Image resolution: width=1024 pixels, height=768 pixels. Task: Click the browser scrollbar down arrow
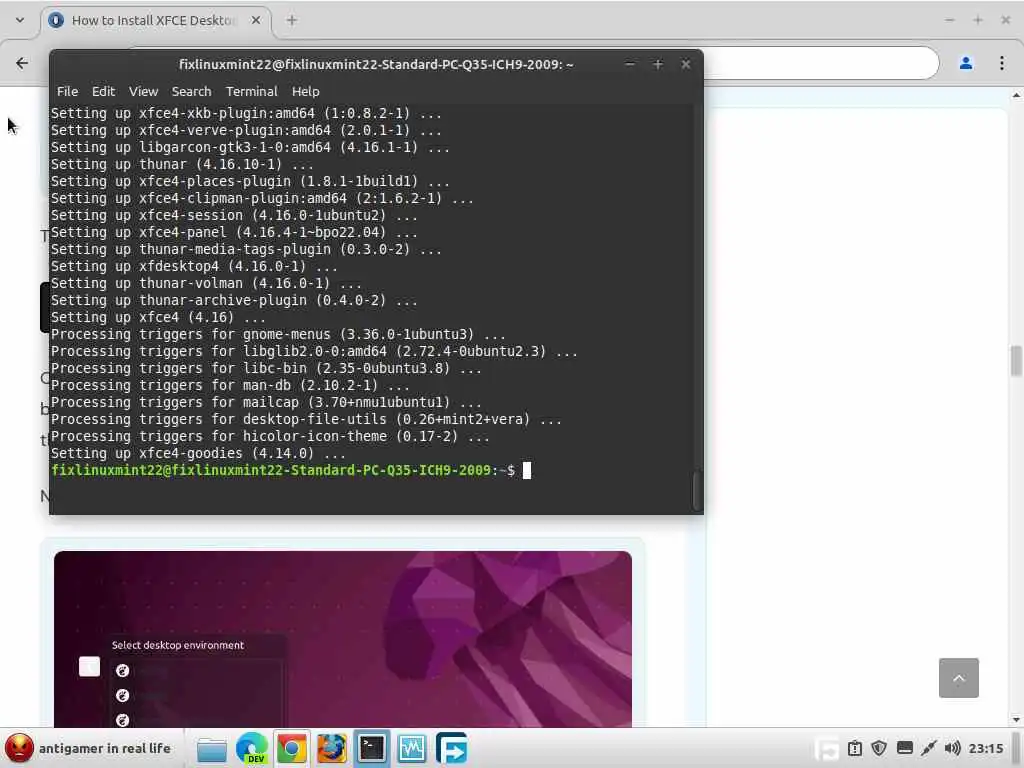(x=1016, y=719)
